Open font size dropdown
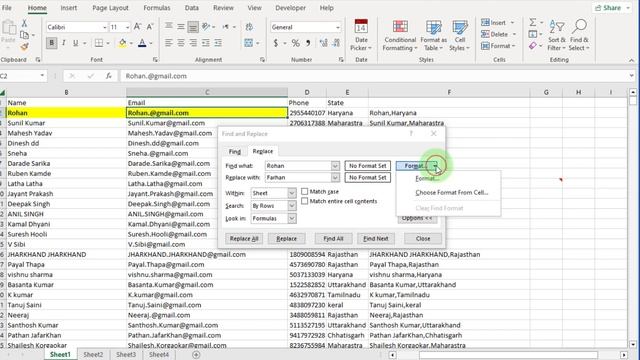 [x=127, y=27]
